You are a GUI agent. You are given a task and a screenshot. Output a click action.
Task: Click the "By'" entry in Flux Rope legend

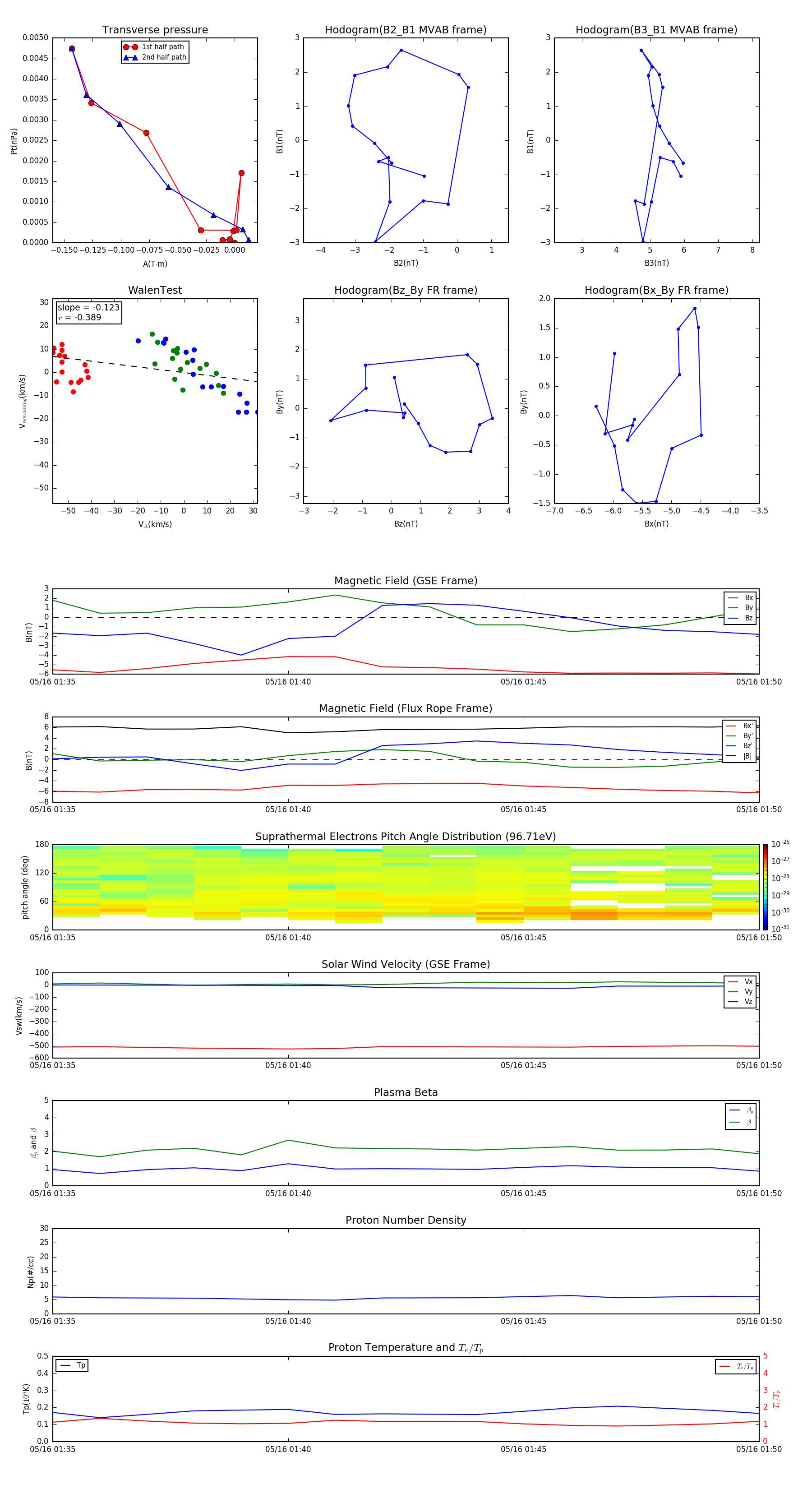tap(740, 736)
